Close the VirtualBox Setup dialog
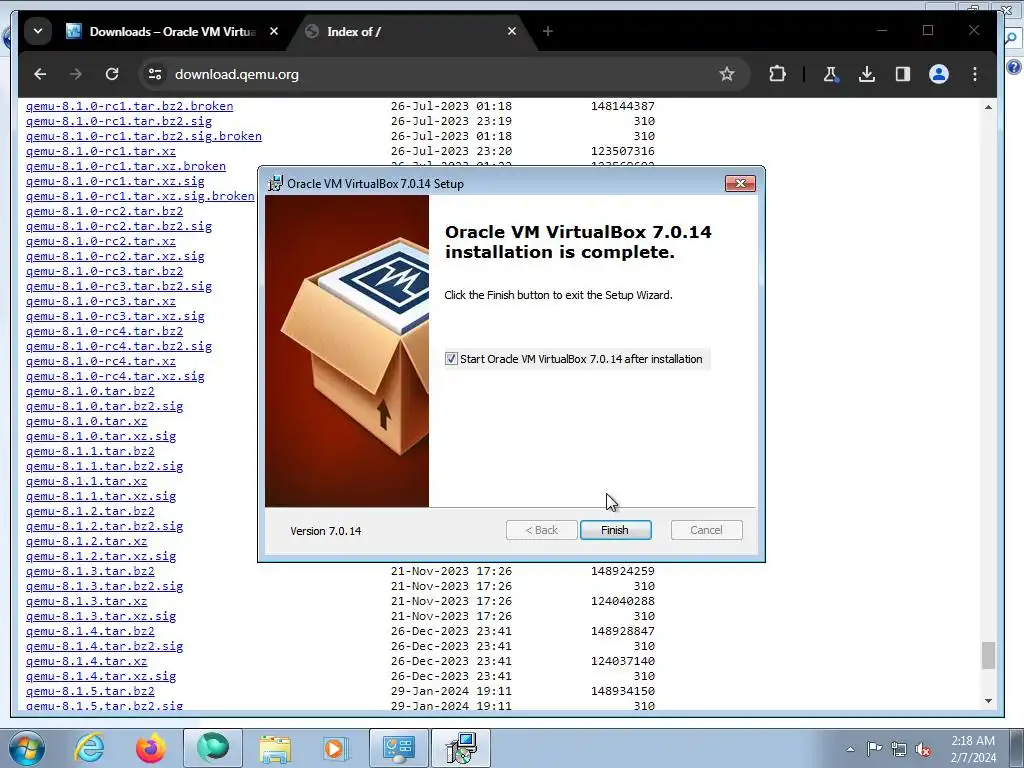Viewport: 1024px width, 768px height. 741,184
